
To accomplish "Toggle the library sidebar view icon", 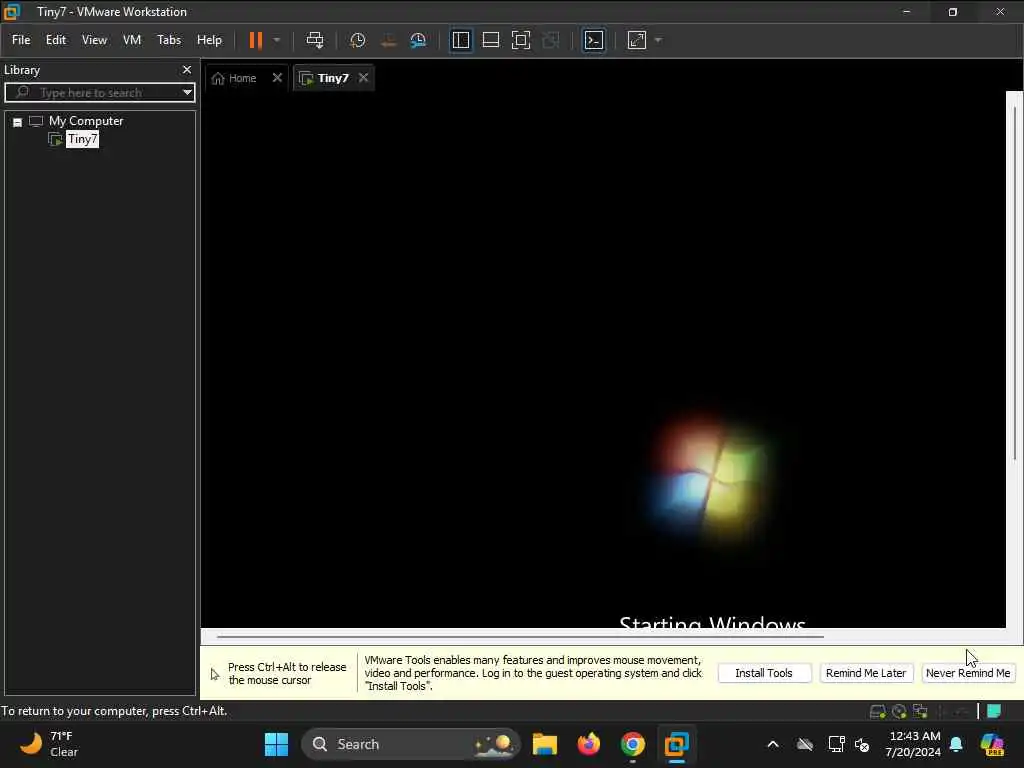I will click(x=461, y=40).
